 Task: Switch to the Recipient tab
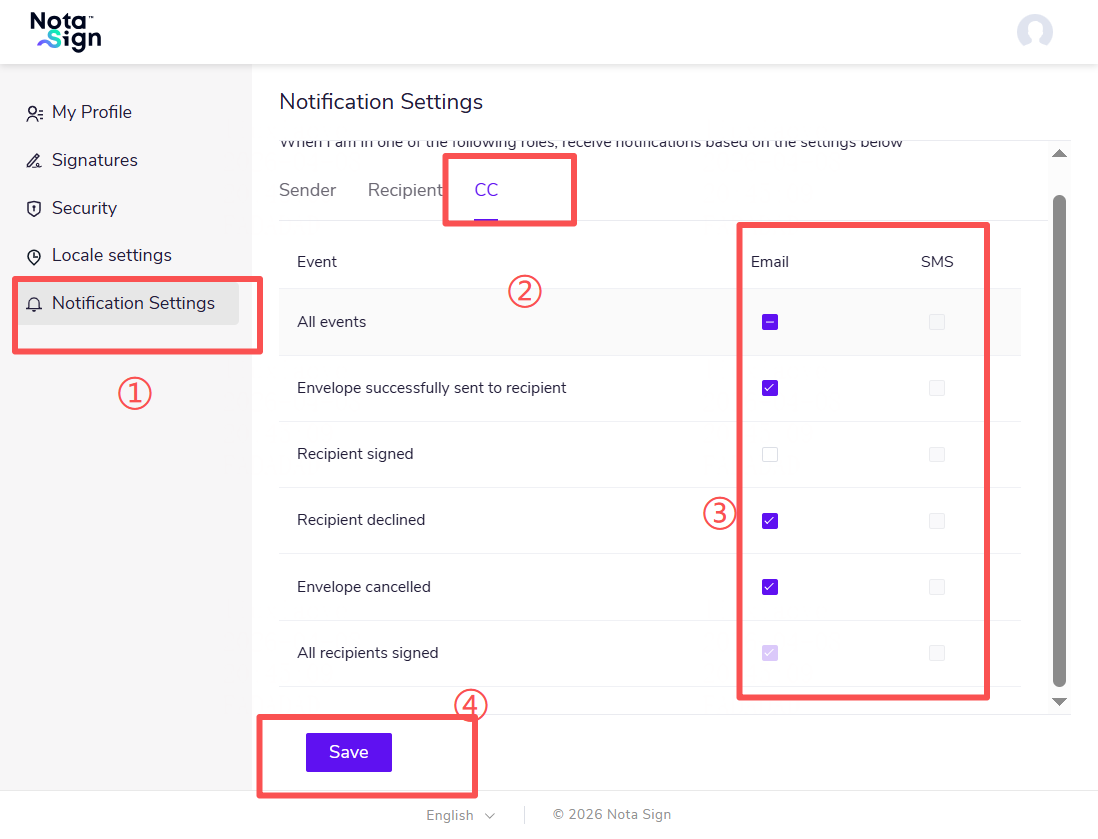coord(404,190)
